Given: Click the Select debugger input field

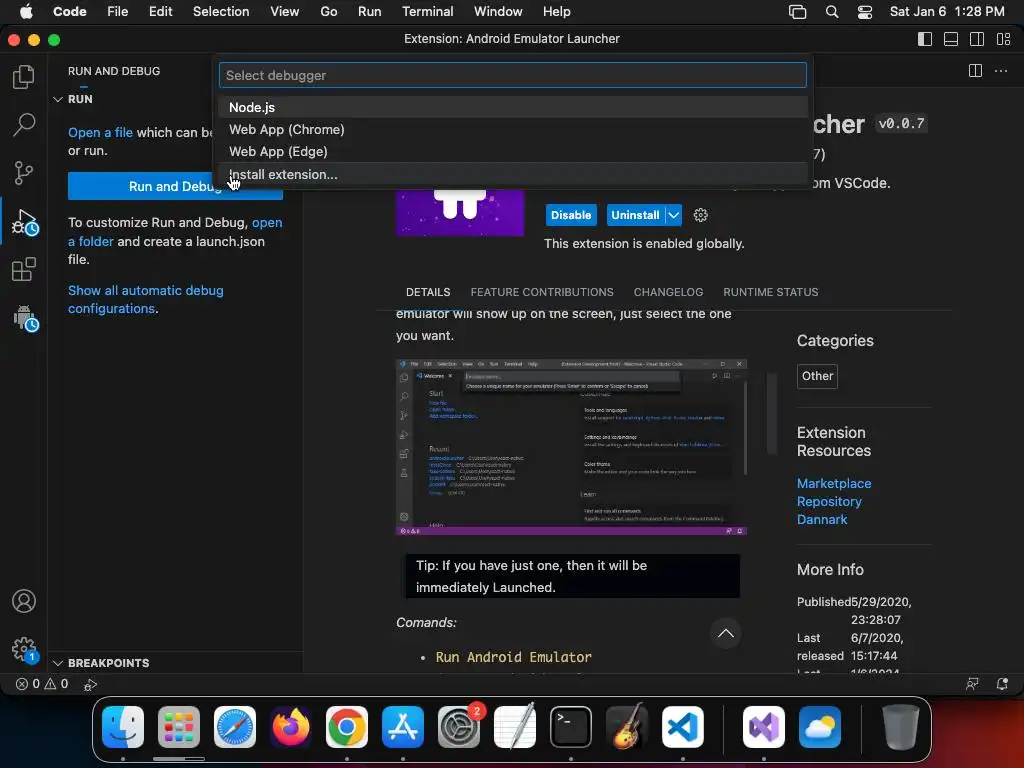Looking at the screenshot, I should pyautogui.click(x=513, y=75).
